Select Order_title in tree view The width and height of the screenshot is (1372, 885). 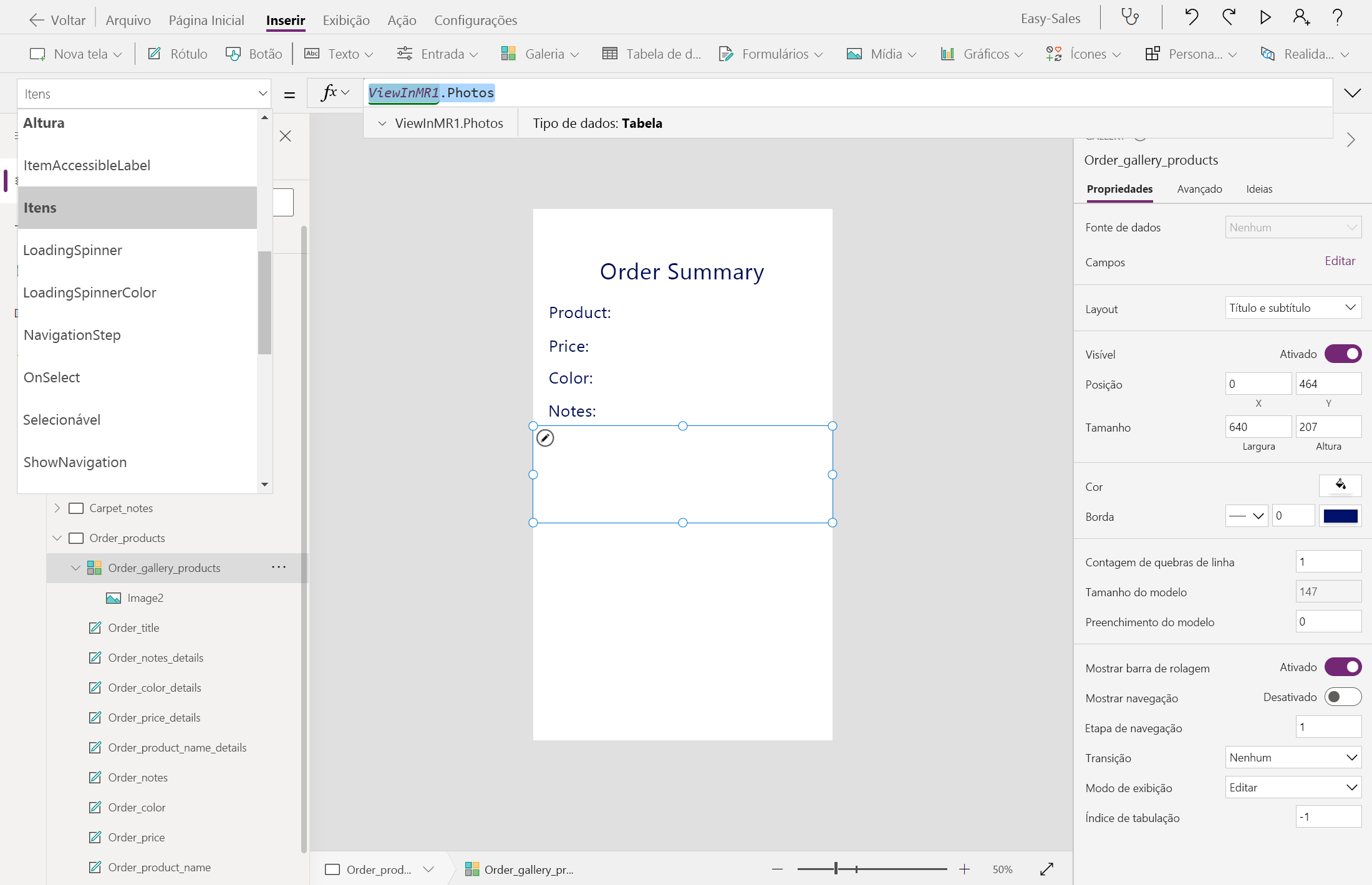tap(133, 628)
